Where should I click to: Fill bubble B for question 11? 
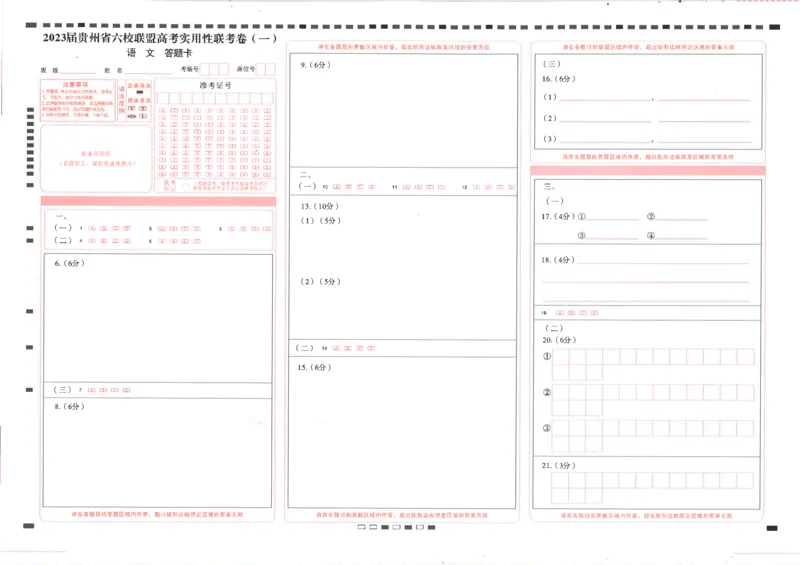click(418, 187)
